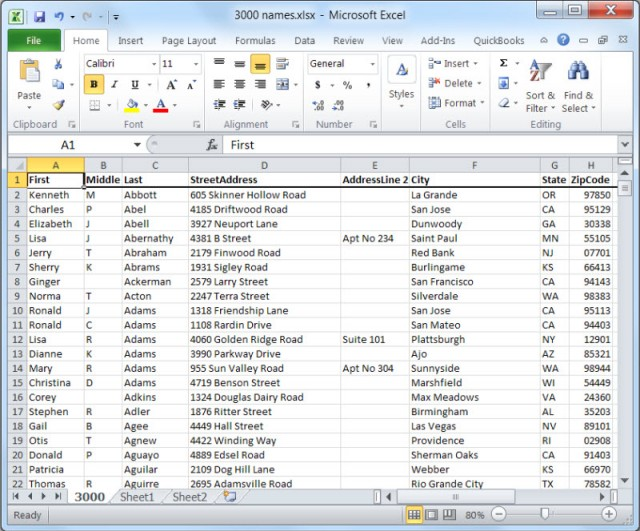
Task: Switch to the Data tab
Action: [x=304, y=40]
